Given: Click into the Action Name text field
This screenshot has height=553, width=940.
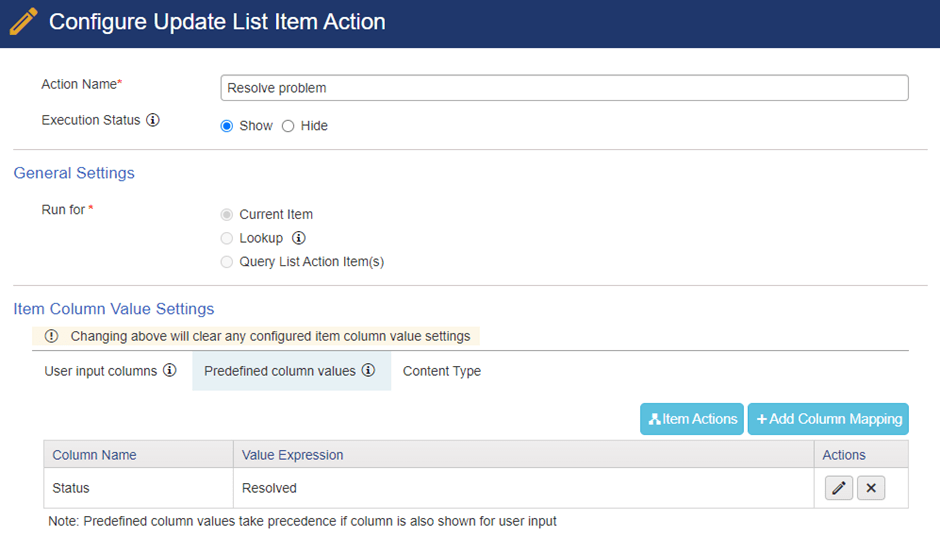Looking at the screenshot, I should pos(564,88).
